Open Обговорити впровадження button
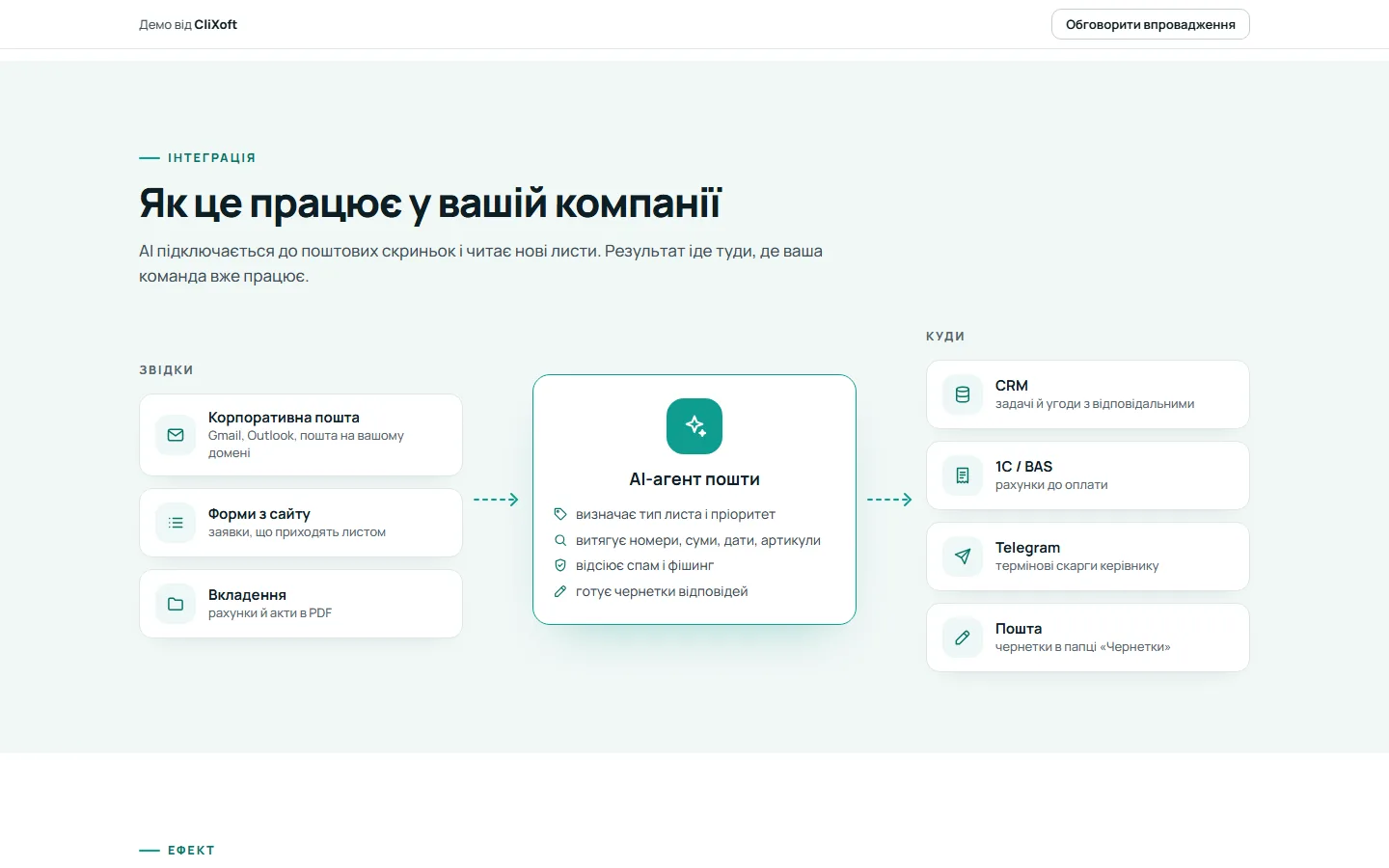 tap(1151, 24)
